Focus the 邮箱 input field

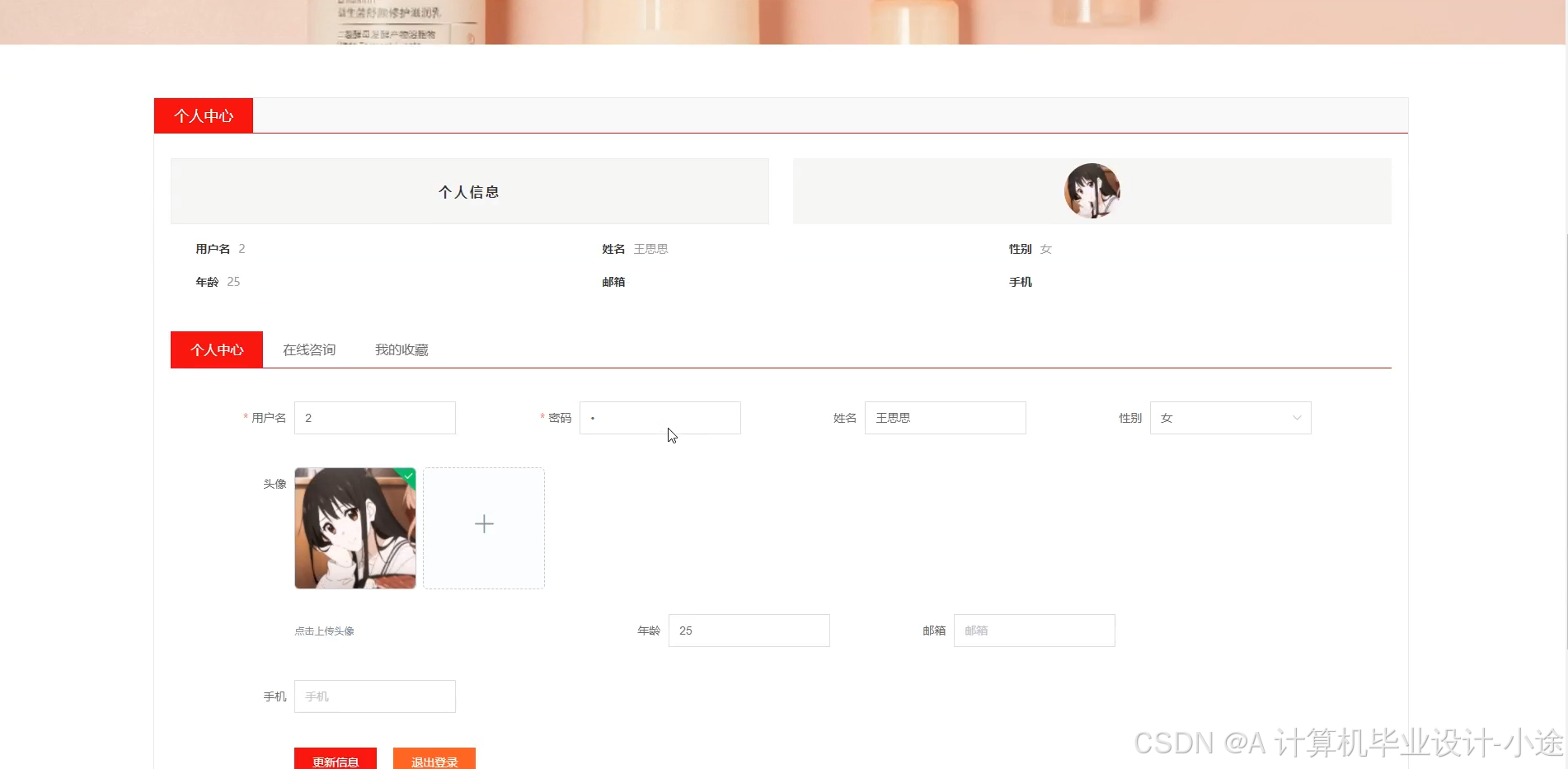1035,631
